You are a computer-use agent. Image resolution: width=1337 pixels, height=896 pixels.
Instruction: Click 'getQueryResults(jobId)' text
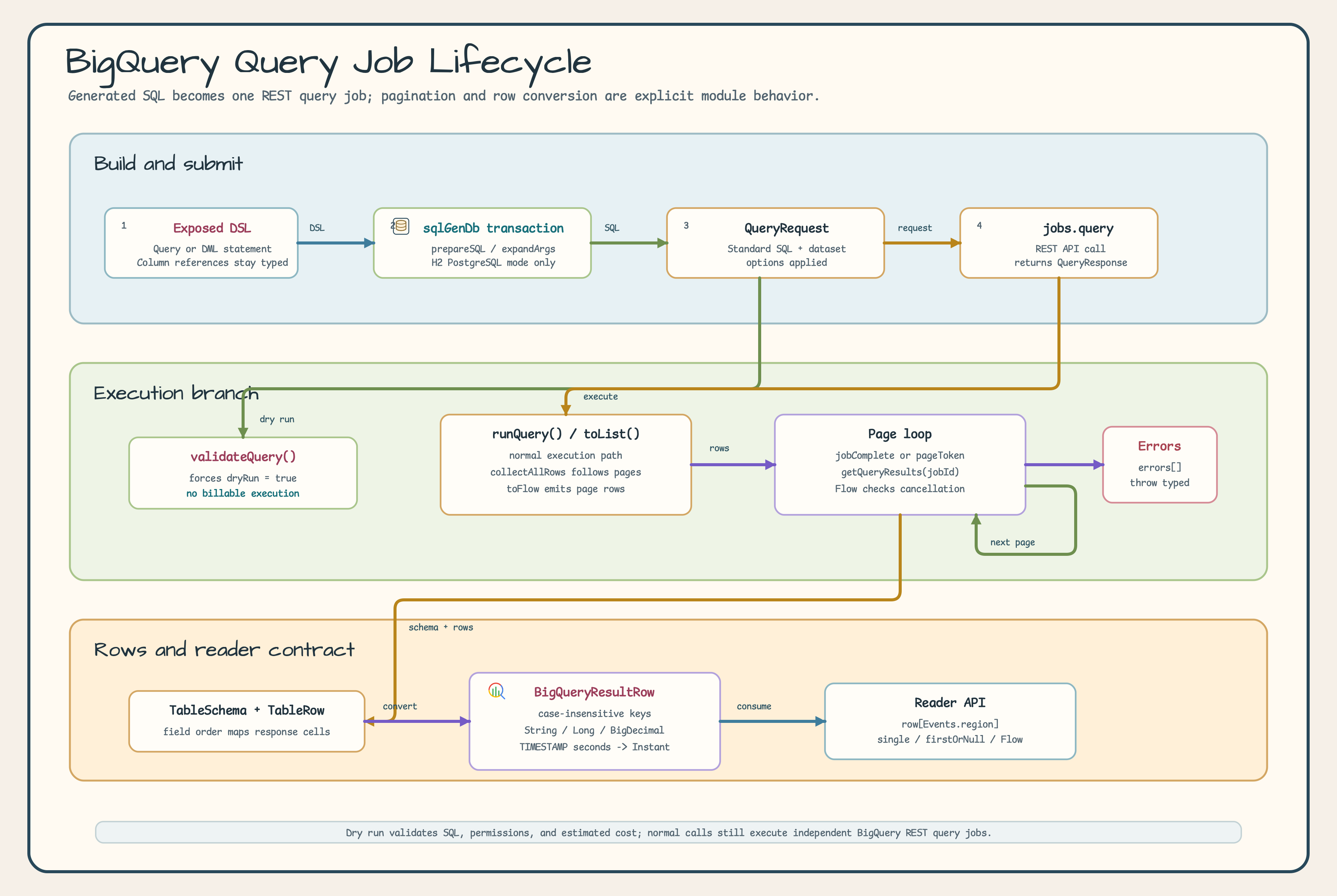[x=900, y=472]
